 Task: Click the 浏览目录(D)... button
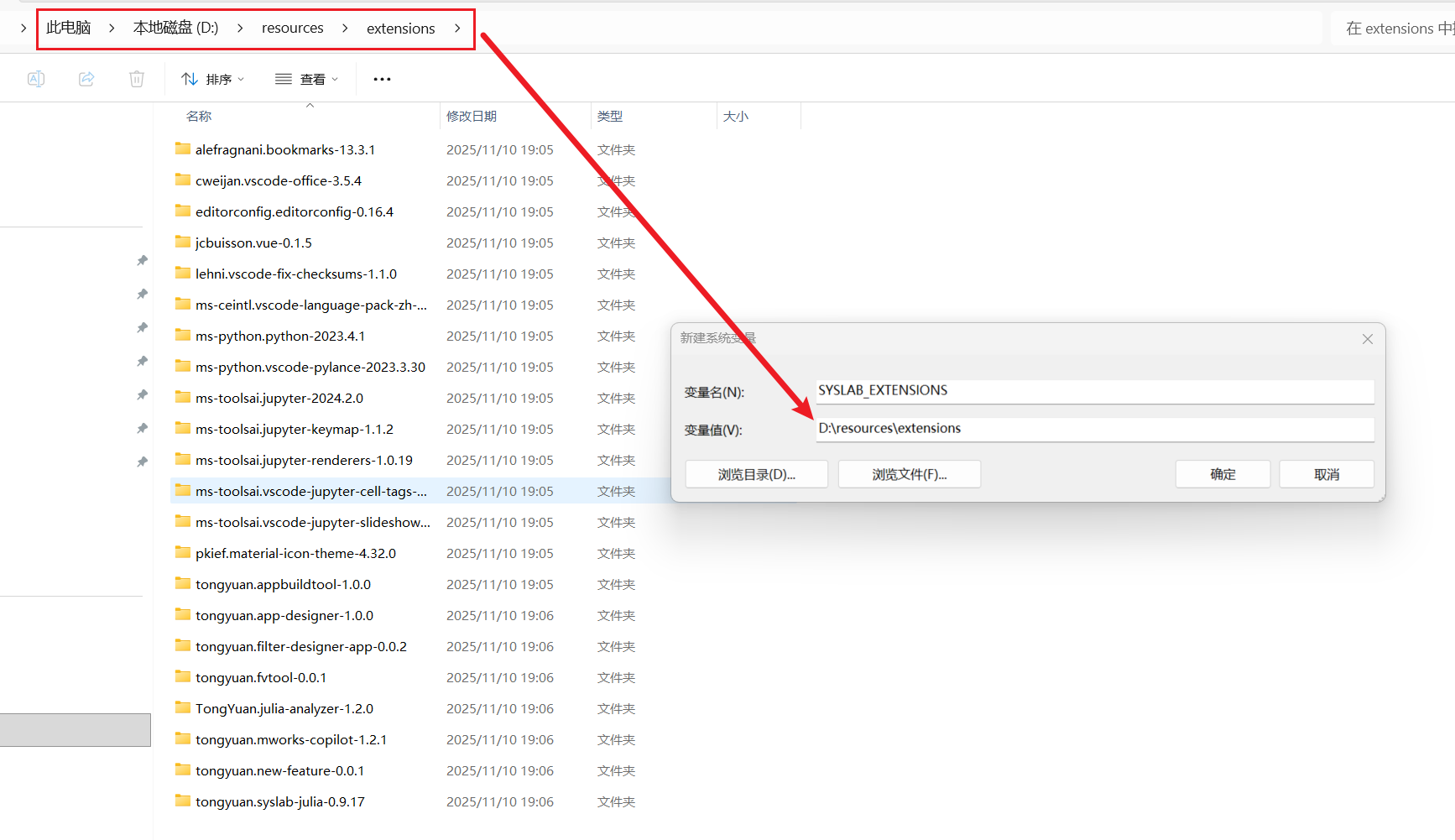click(x=756, y=474)
